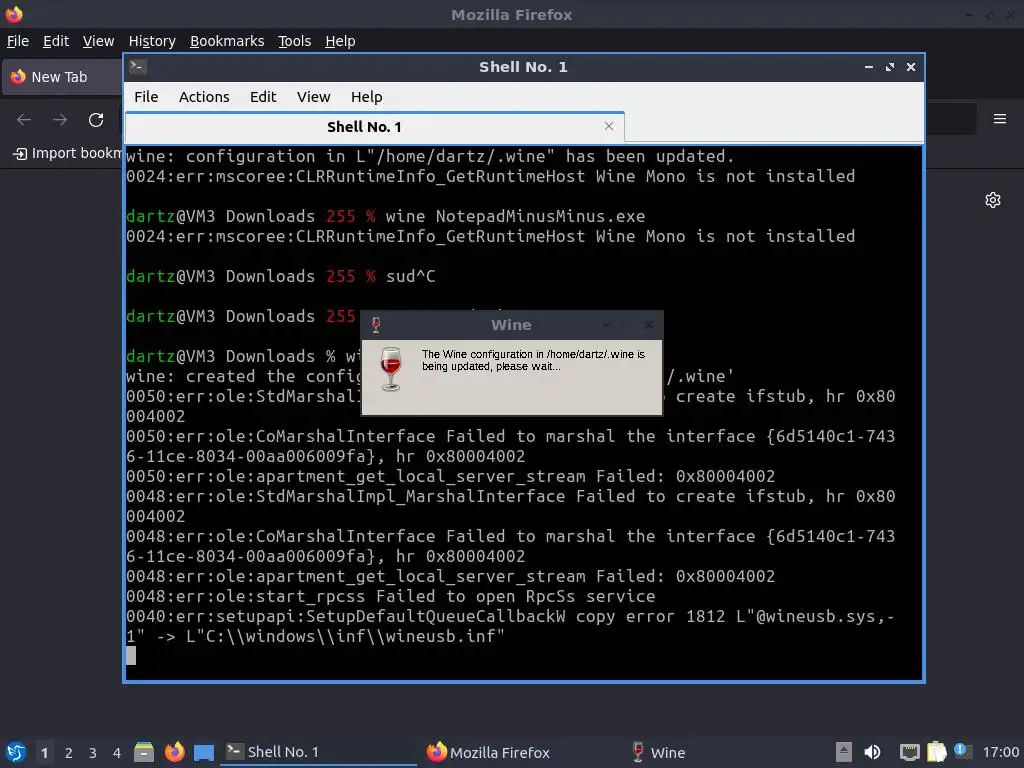The width and height of the screenshot is (1024, 768).
Task: Open file manager from taskbar launcher
Action: (144, 752)
